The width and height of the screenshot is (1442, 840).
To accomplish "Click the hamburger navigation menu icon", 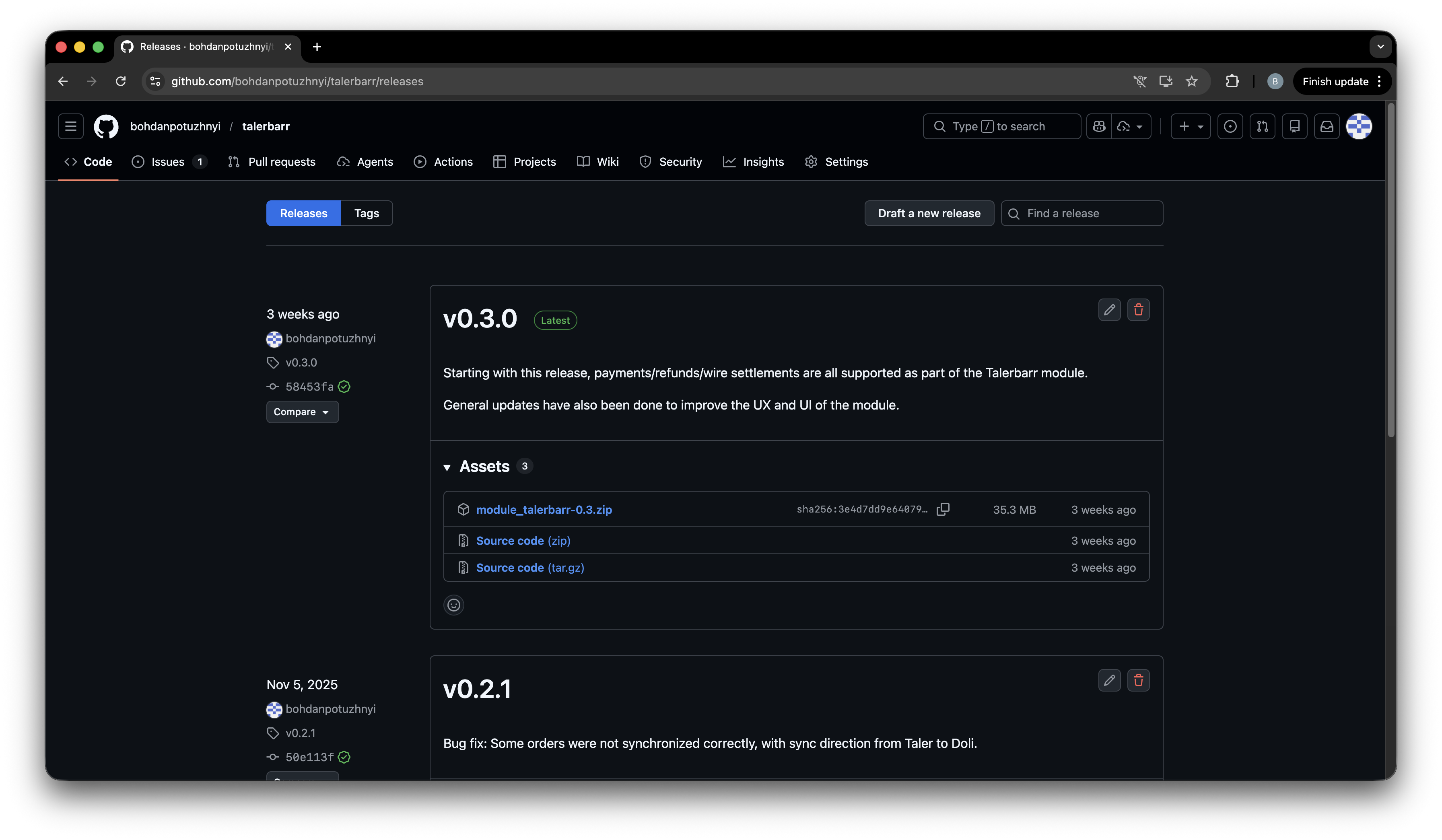I will 71,126.
